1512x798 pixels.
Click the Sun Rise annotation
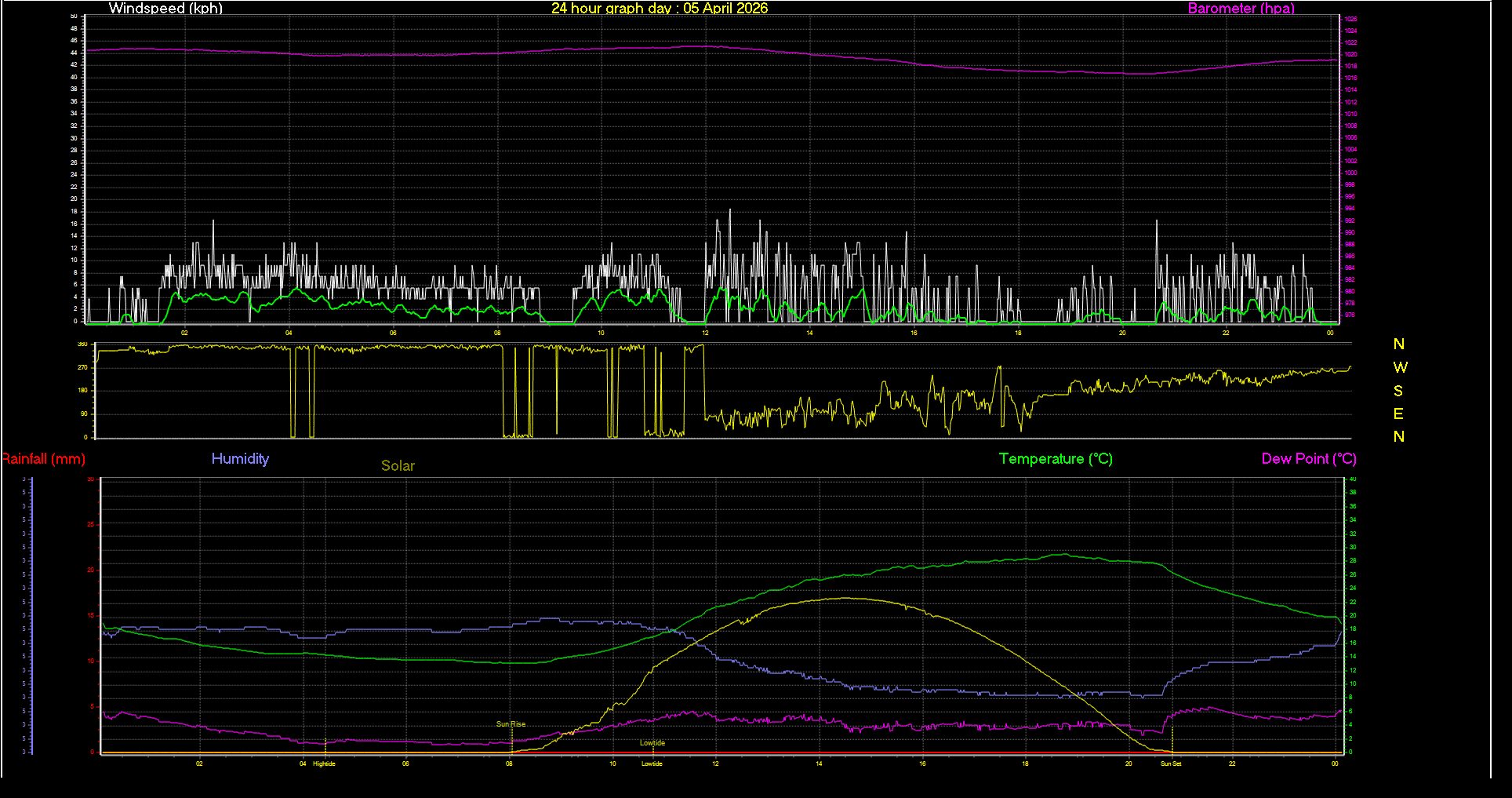click(x=510, y=723)
